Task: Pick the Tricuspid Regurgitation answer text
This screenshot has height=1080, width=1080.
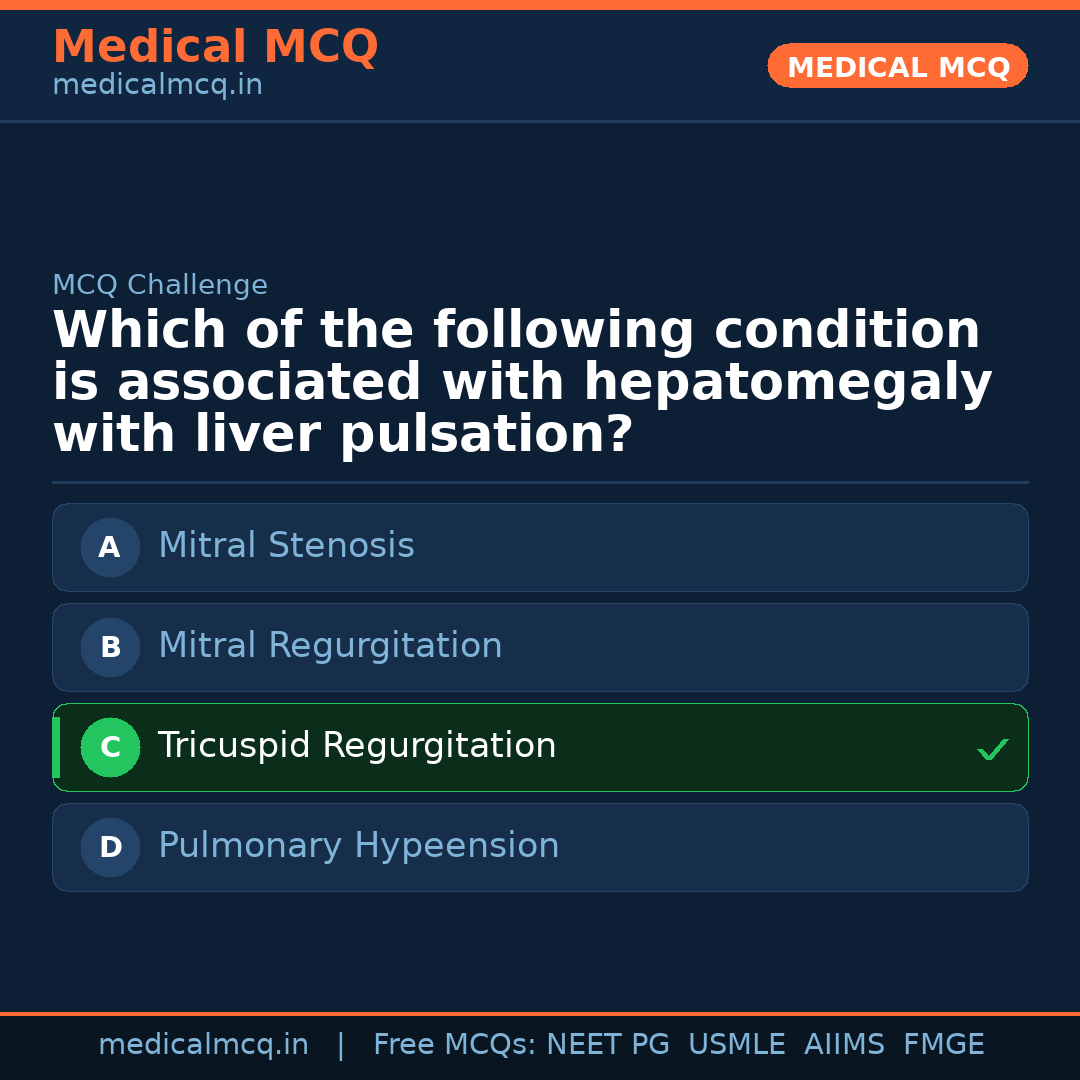Action: [x=356, y=746]
